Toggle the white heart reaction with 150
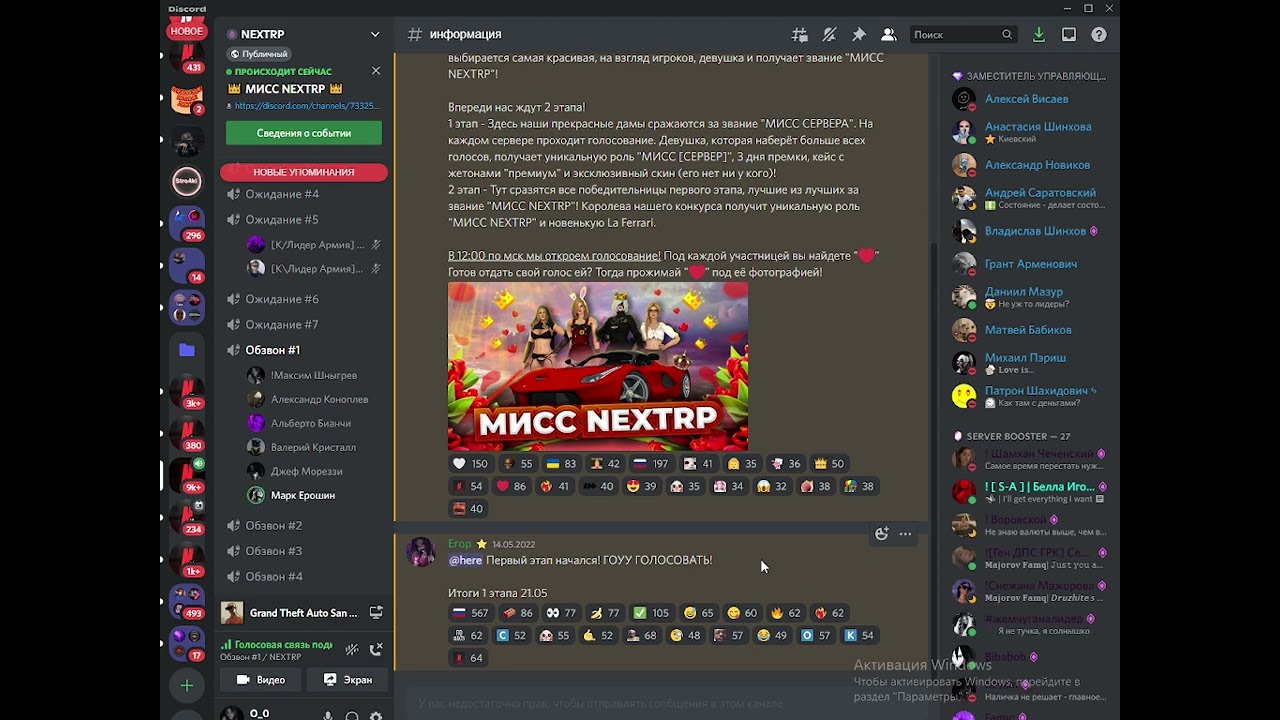The image size is (1280, 720). pos(470,464)
